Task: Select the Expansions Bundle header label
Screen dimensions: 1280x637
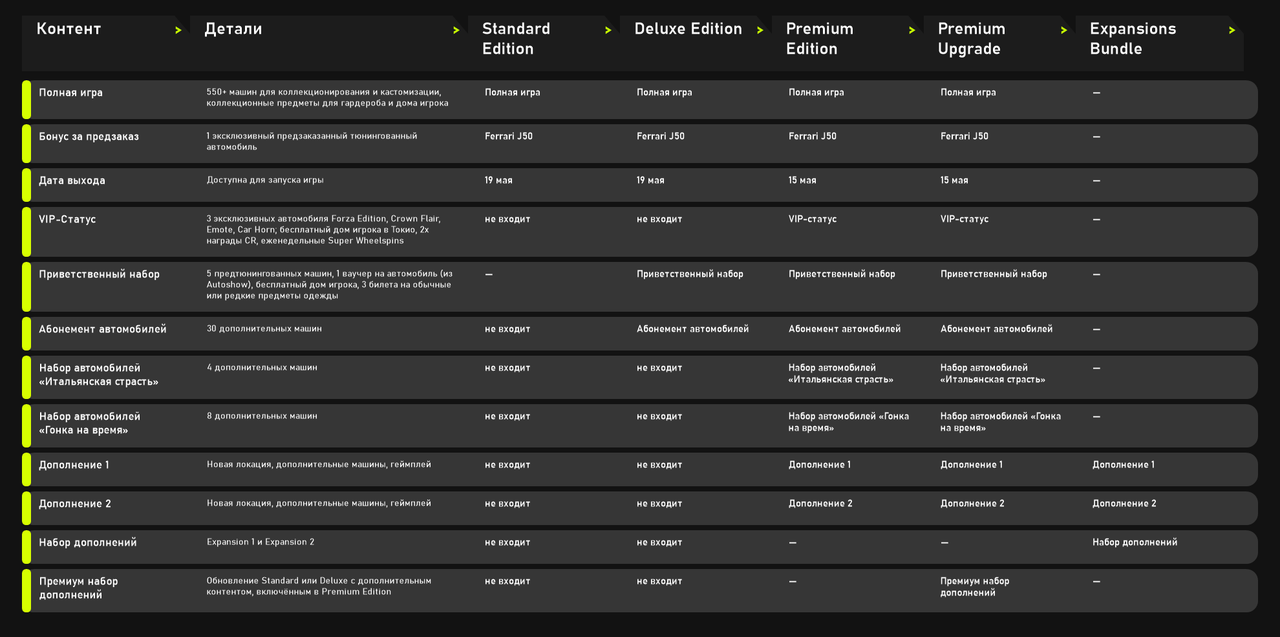Action: pos(1133,39)
